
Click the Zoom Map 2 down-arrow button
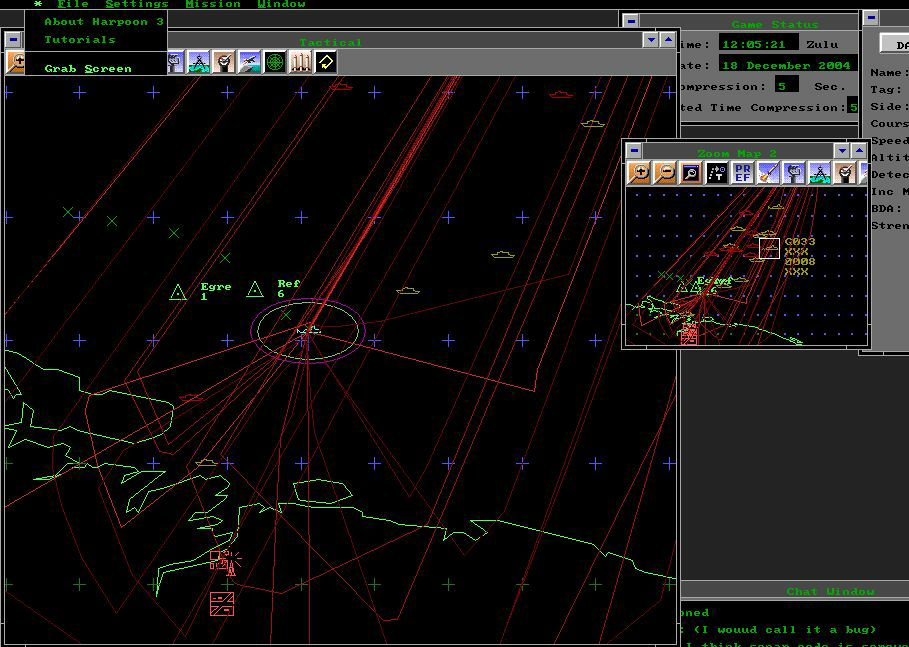[x=842, y=151]
